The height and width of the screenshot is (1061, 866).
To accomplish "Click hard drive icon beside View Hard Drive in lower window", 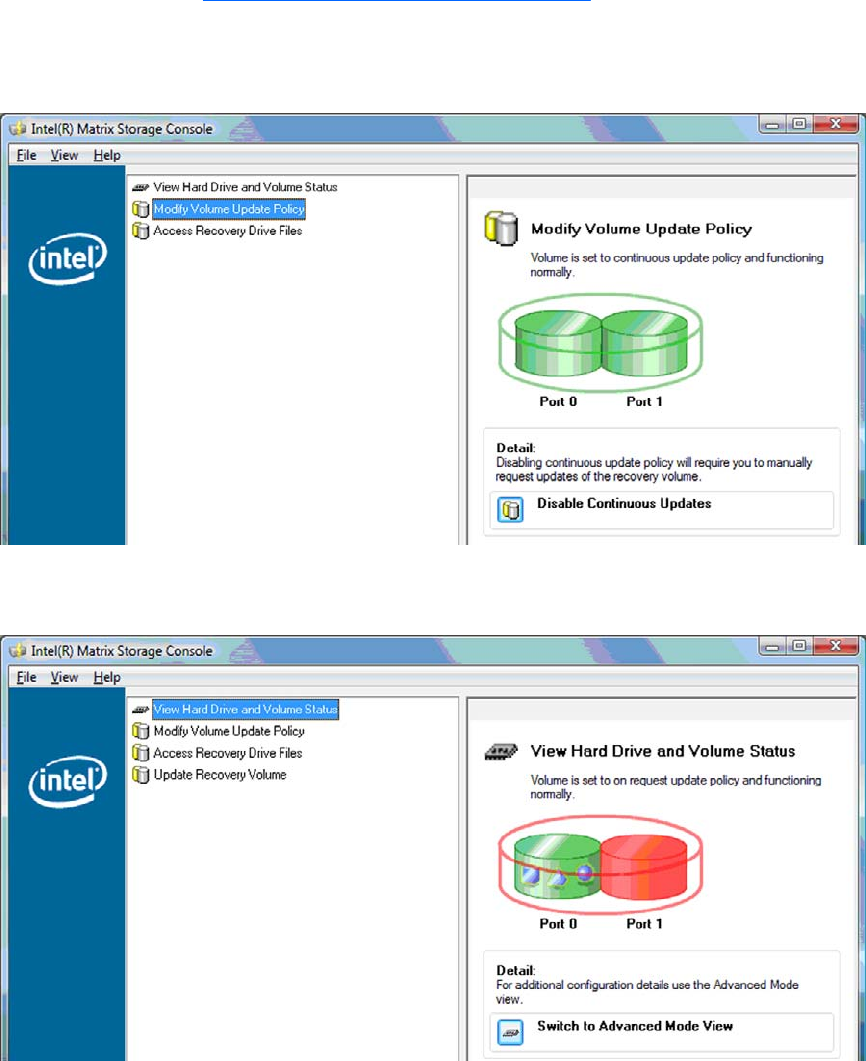I will click(x=141, y=709).
